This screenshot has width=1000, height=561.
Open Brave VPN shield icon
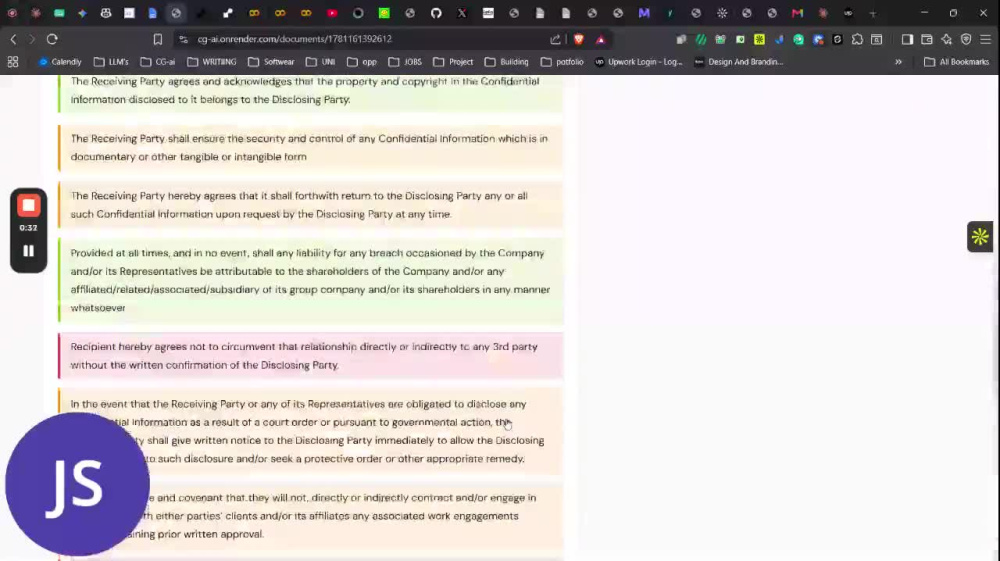tap(966, 39)
